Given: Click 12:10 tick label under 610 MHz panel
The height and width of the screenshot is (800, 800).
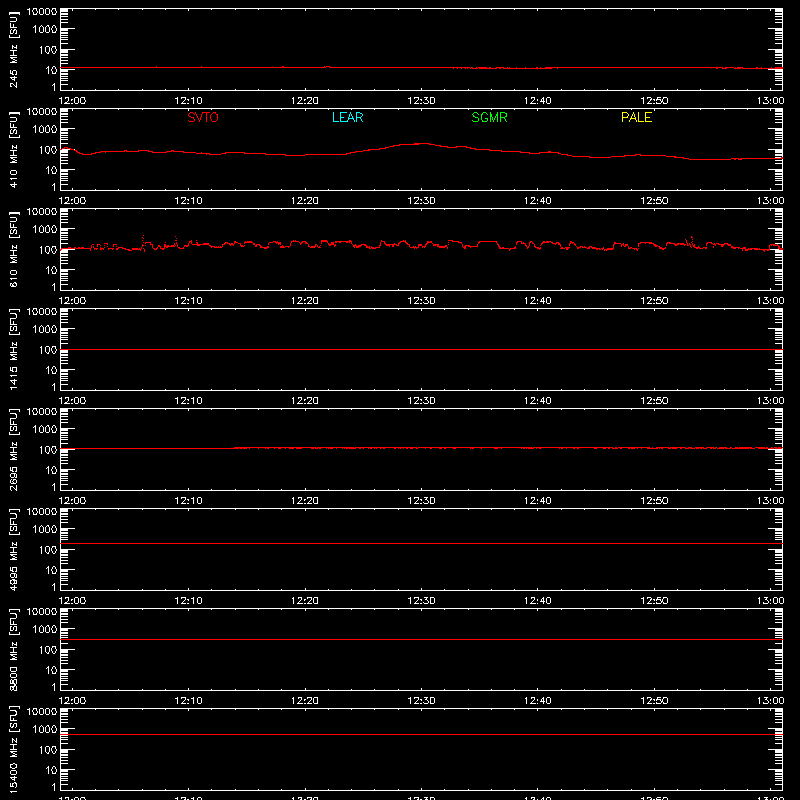Looking at the screenshot, I should click(x=188, y=301).
